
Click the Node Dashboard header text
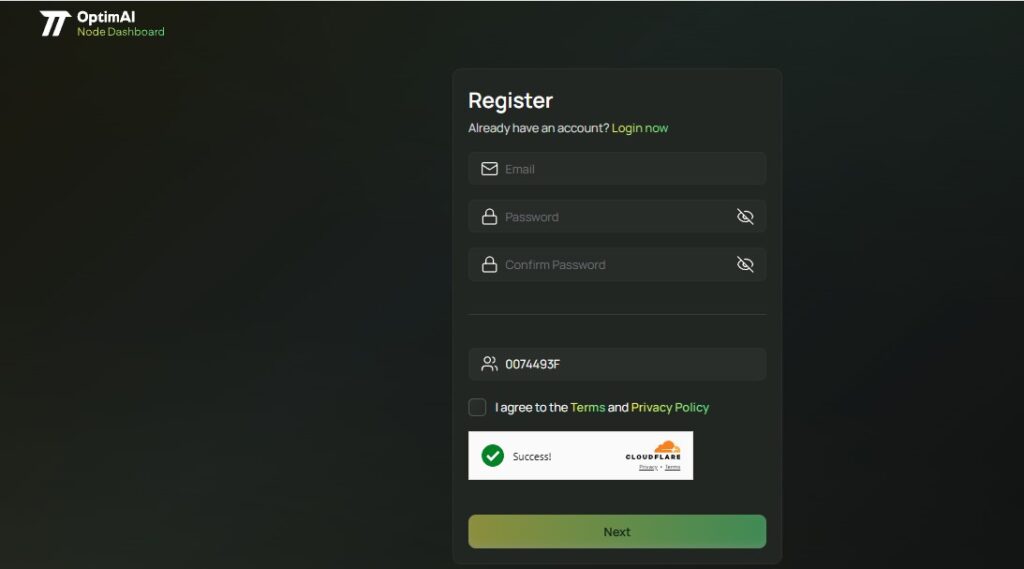pos(121,31)
